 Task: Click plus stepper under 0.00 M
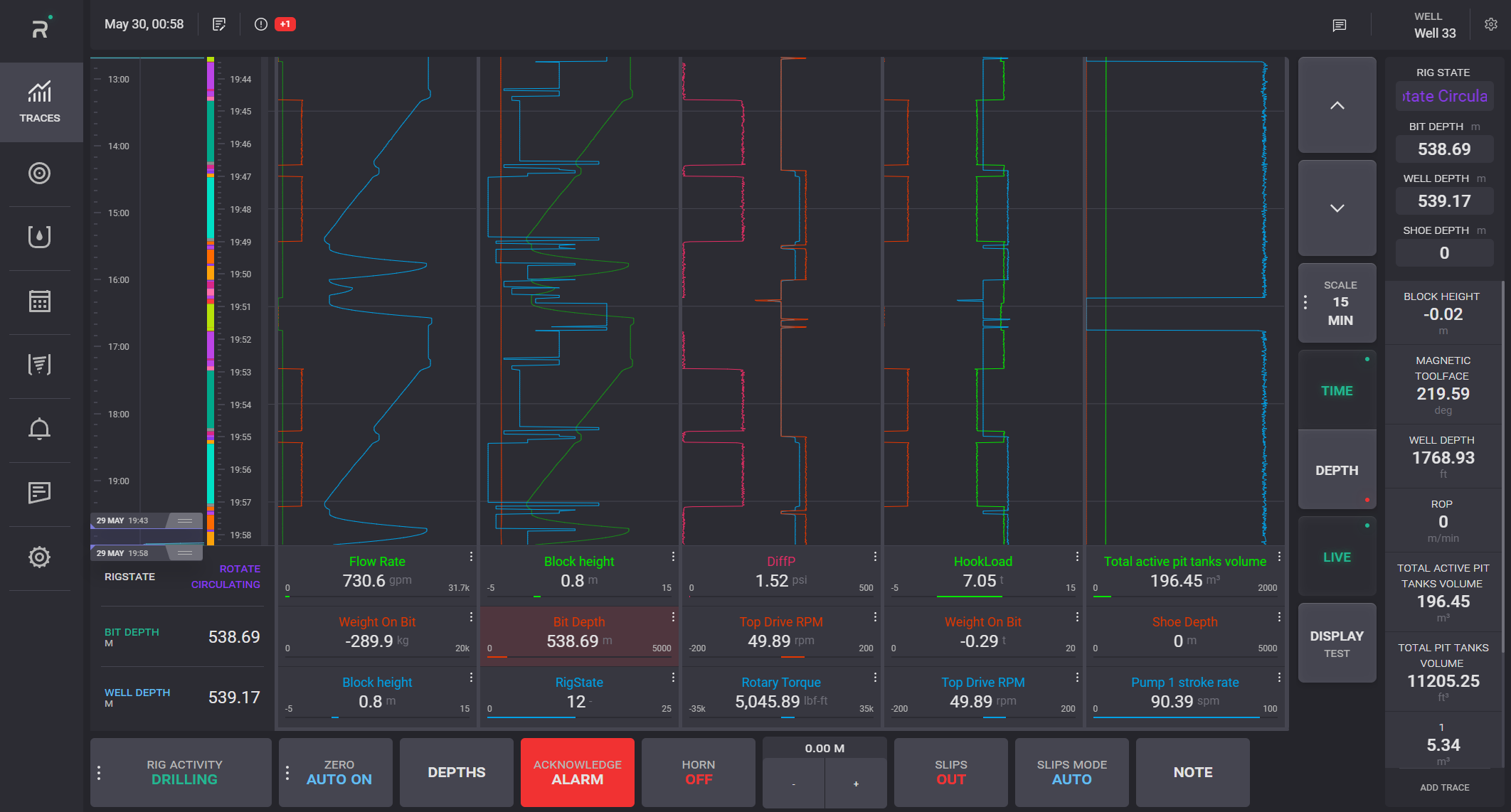(x=856, y=784)
